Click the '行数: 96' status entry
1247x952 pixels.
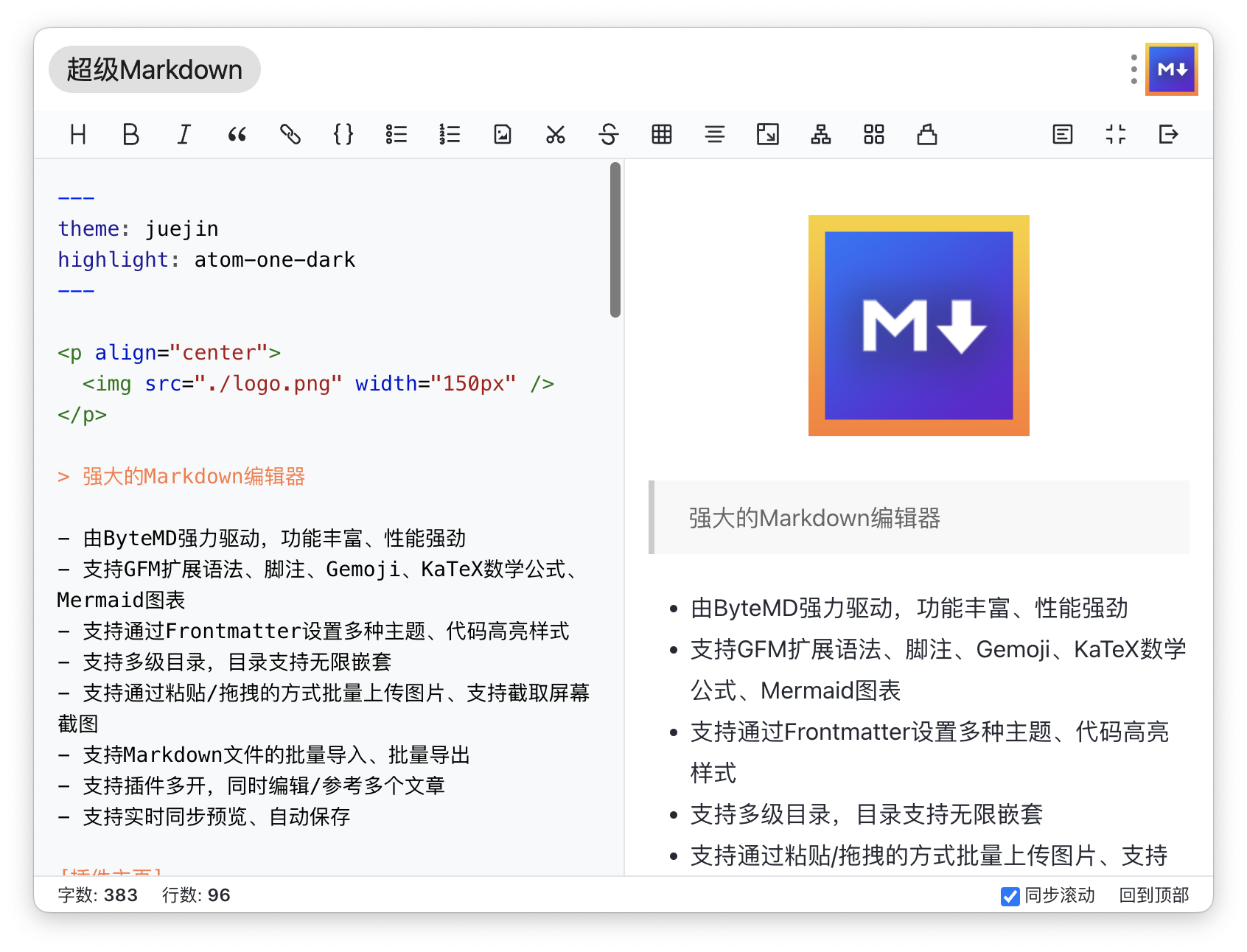pyautogui.click(x=197, y=895)
